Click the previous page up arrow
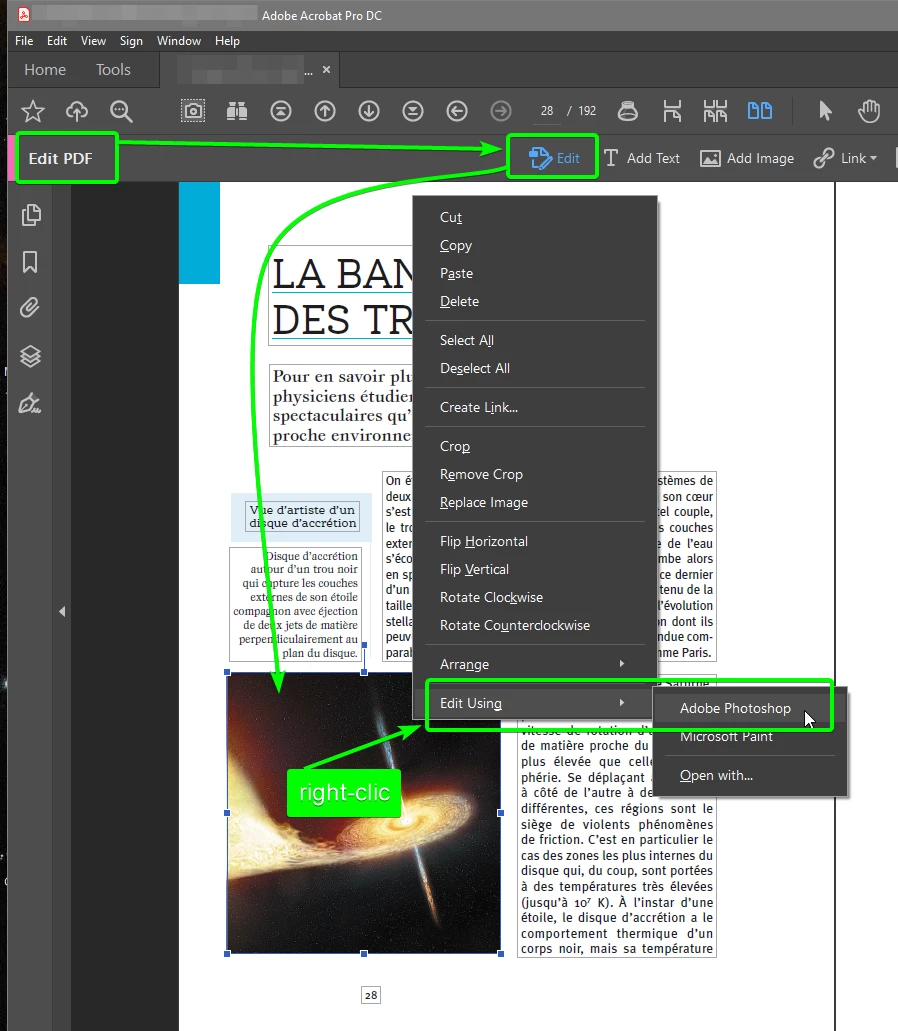 coord(325,111)
